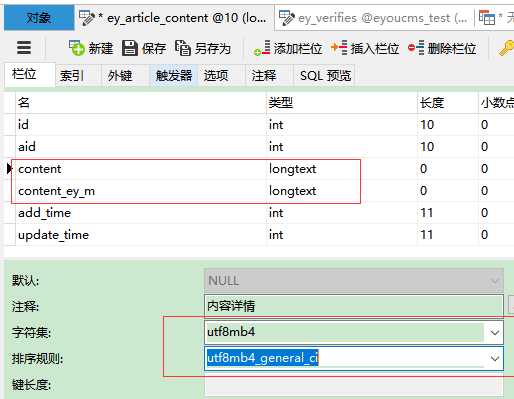This screenshot has width=514, height=399.
Task: Click the button beside the 注释 field
Action: (x=511, y=304)
